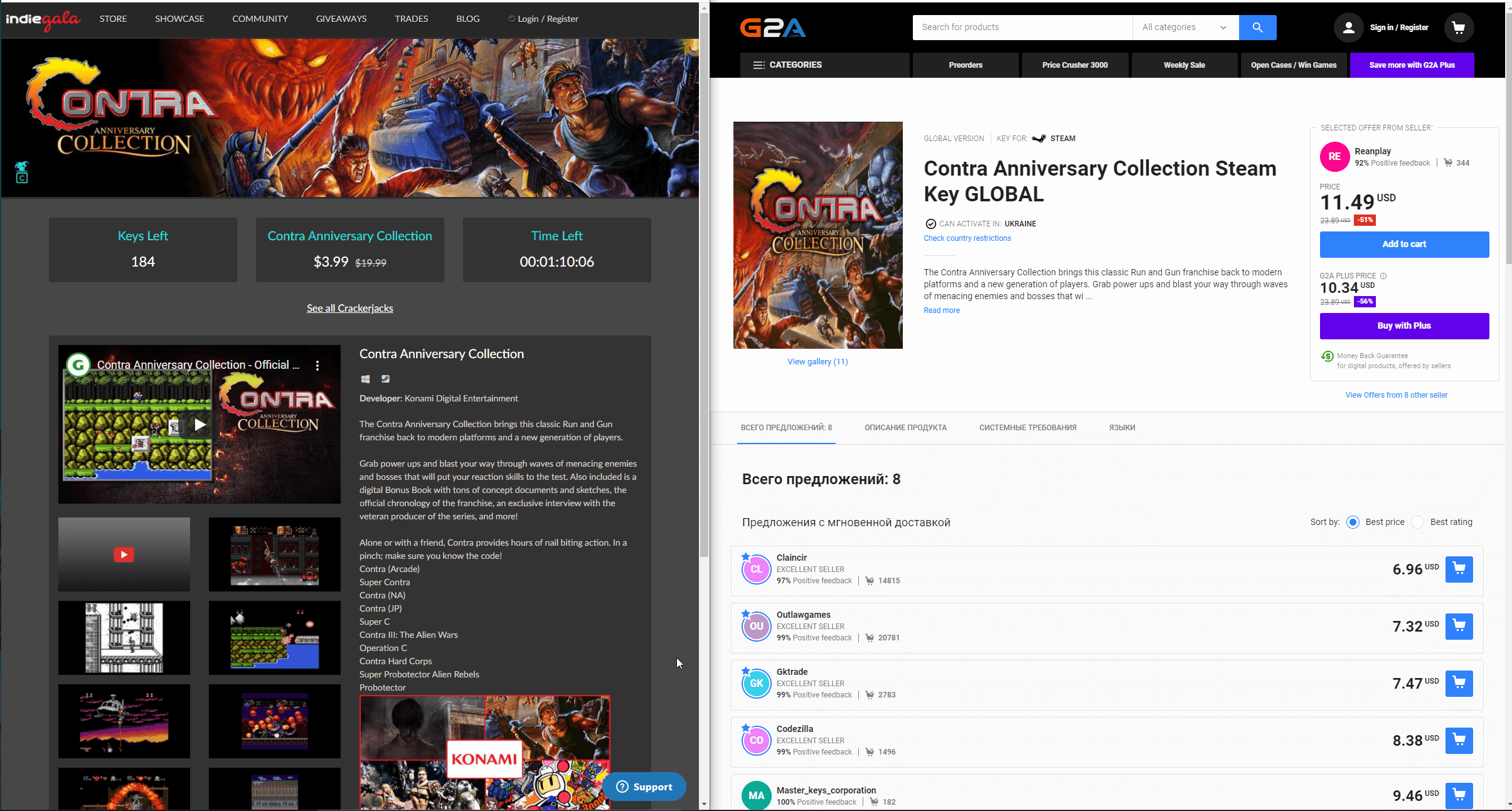Click the Add to cart button
This screenshot has width=1512, height=811.
[1404, 245]
